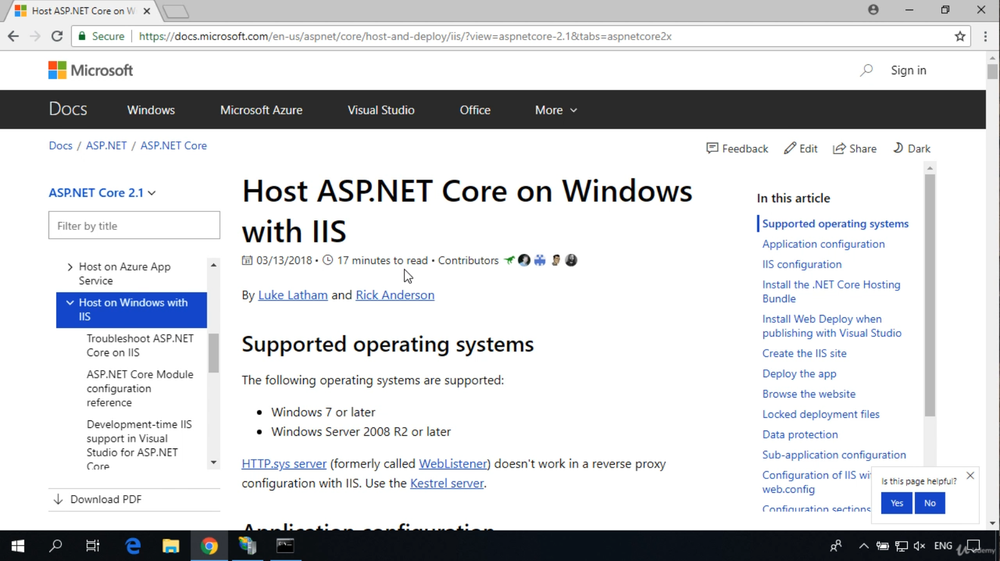Click the Chrome icon on the taskbar
The image size is (1000, 561).
(x=209, y=546)
